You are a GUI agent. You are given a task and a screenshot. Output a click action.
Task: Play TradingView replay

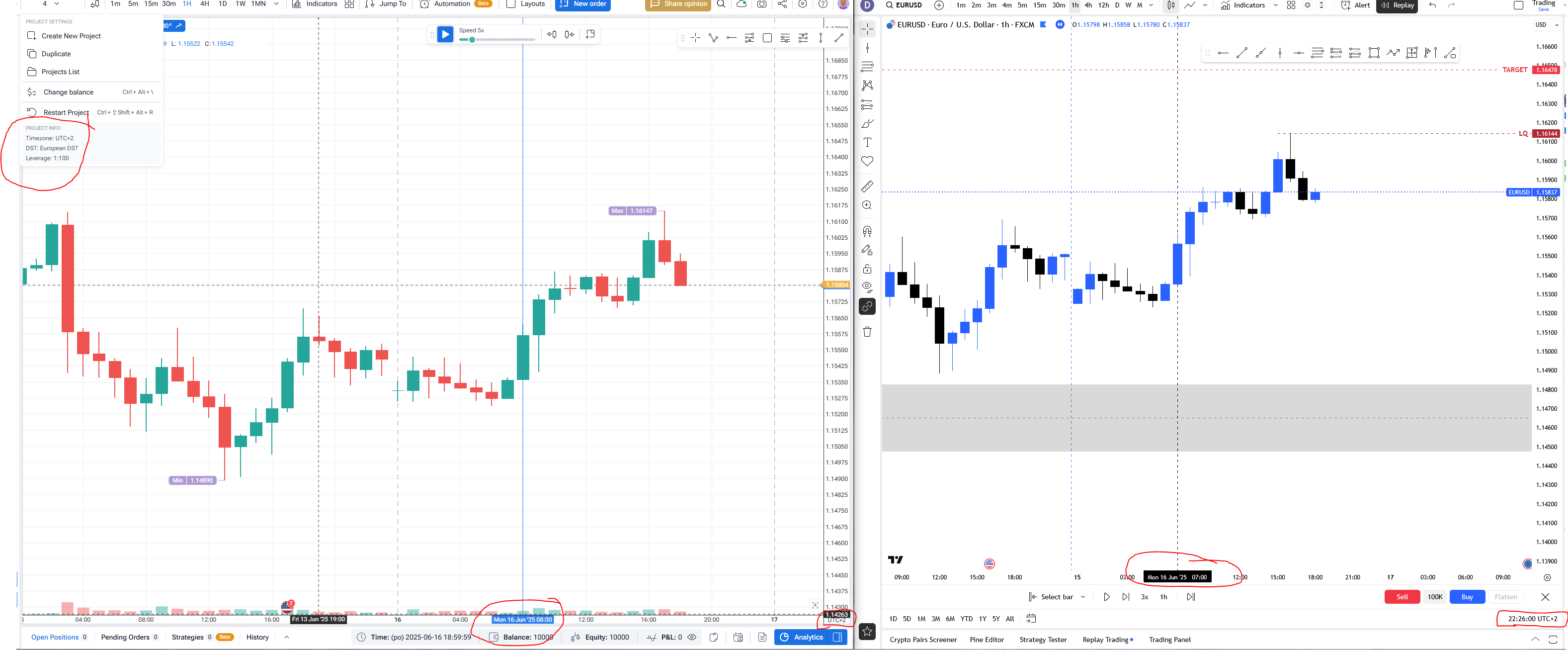[x=1107, y=597]
